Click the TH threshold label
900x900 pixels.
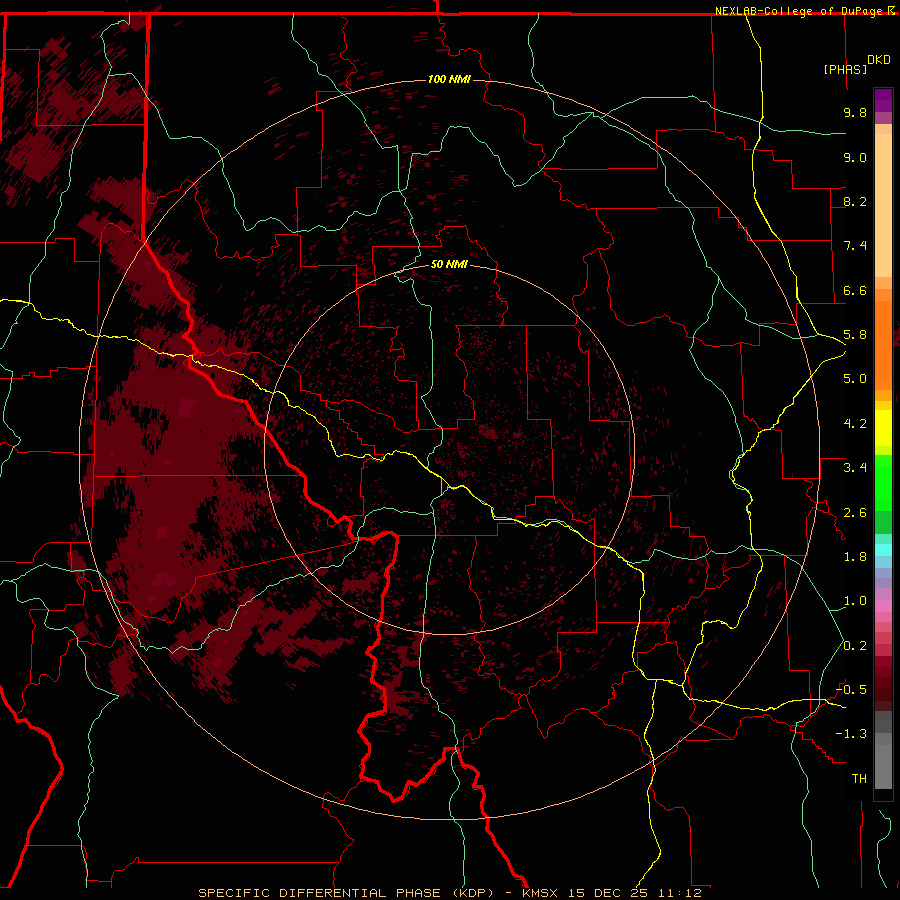coord(859,779)
